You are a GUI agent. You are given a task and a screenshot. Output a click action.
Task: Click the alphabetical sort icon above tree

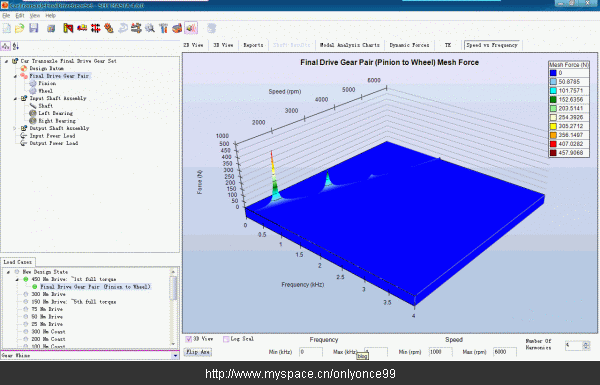[x=16, y=46]
